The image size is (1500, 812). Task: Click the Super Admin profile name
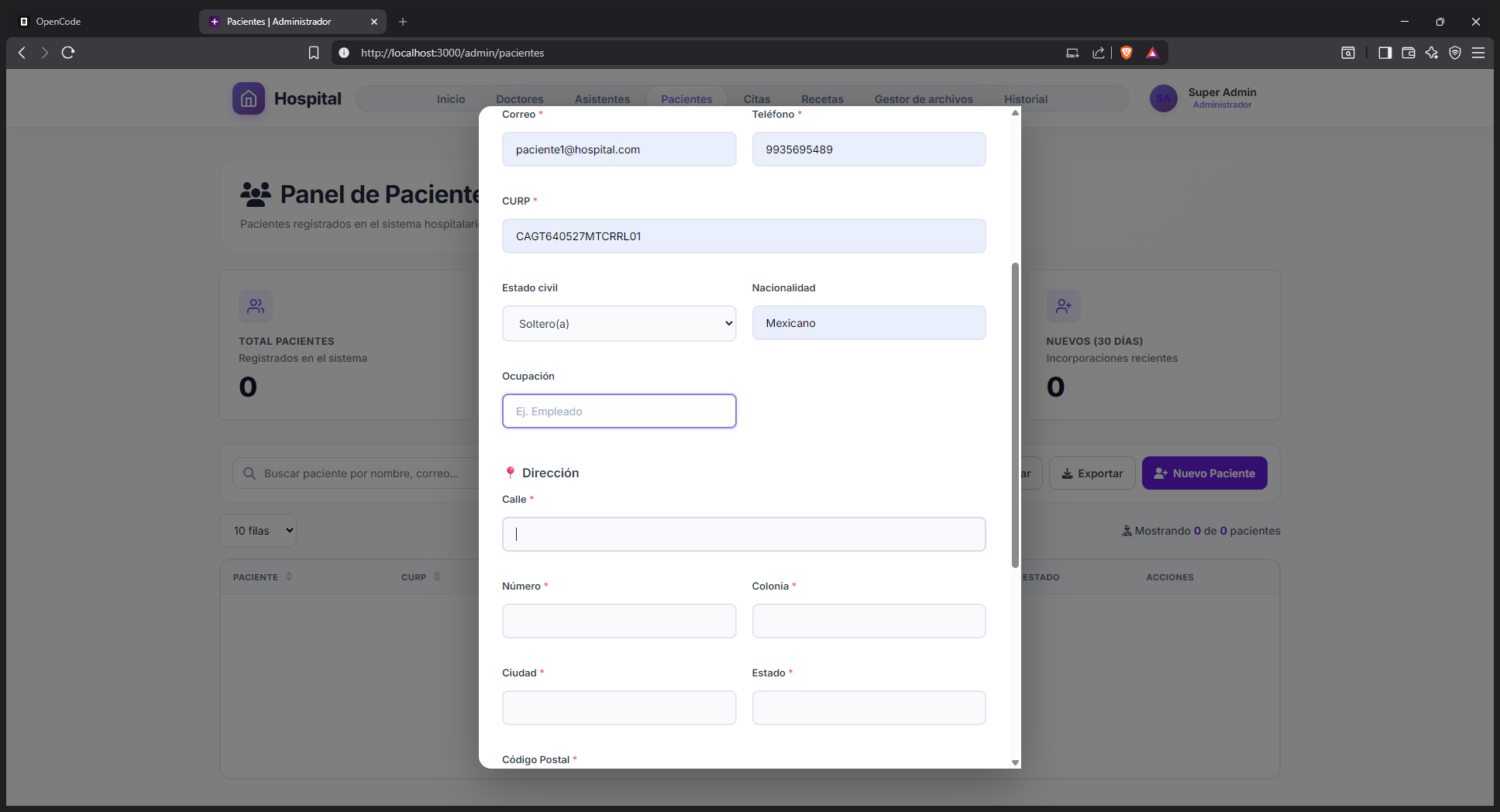[1223, 92]
